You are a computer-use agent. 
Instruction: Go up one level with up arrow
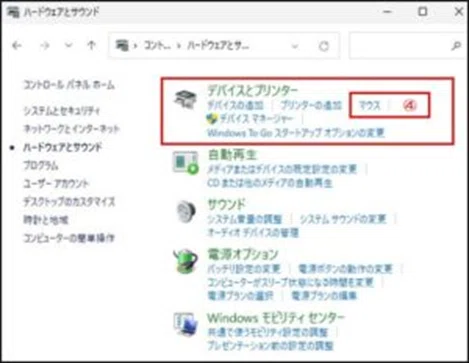click(x=92, y=45)
